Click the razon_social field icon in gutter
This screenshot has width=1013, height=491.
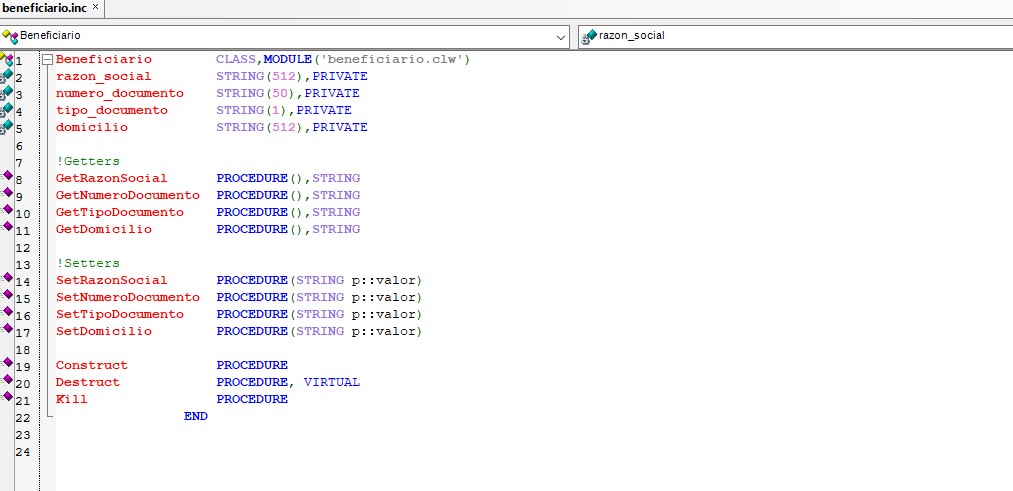(x=7, y=76)
